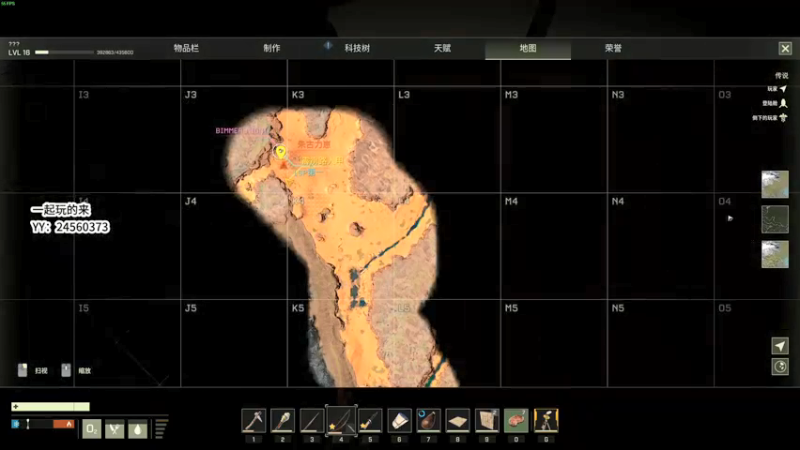Click the food status icon
800x450 pixels.
pos(114,429)
